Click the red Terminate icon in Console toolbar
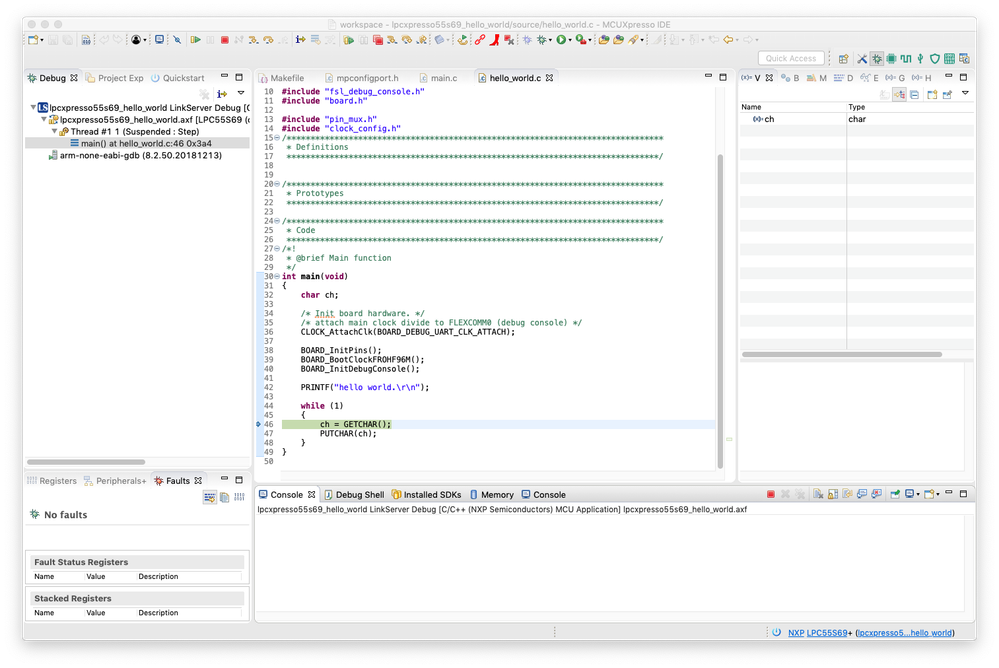This screenshot has height=668, width=999. point(770,494)
